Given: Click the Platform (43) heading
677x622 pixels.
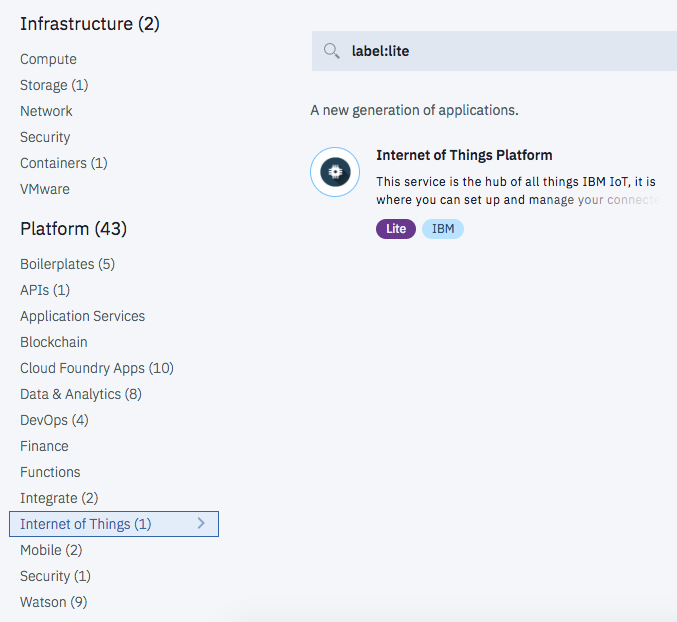Looking at the screenshot, I should point(73,229).
